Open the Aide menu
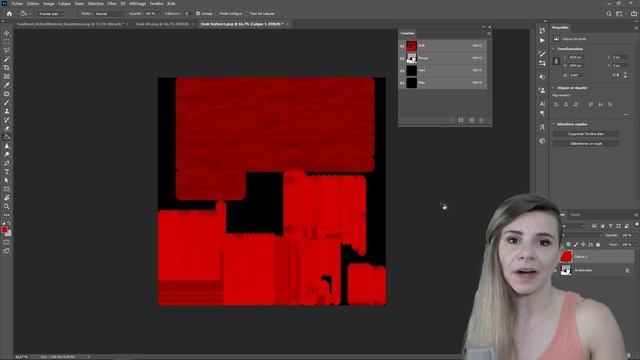The width and height of the screenshot is (640, 360). point(171,3)
